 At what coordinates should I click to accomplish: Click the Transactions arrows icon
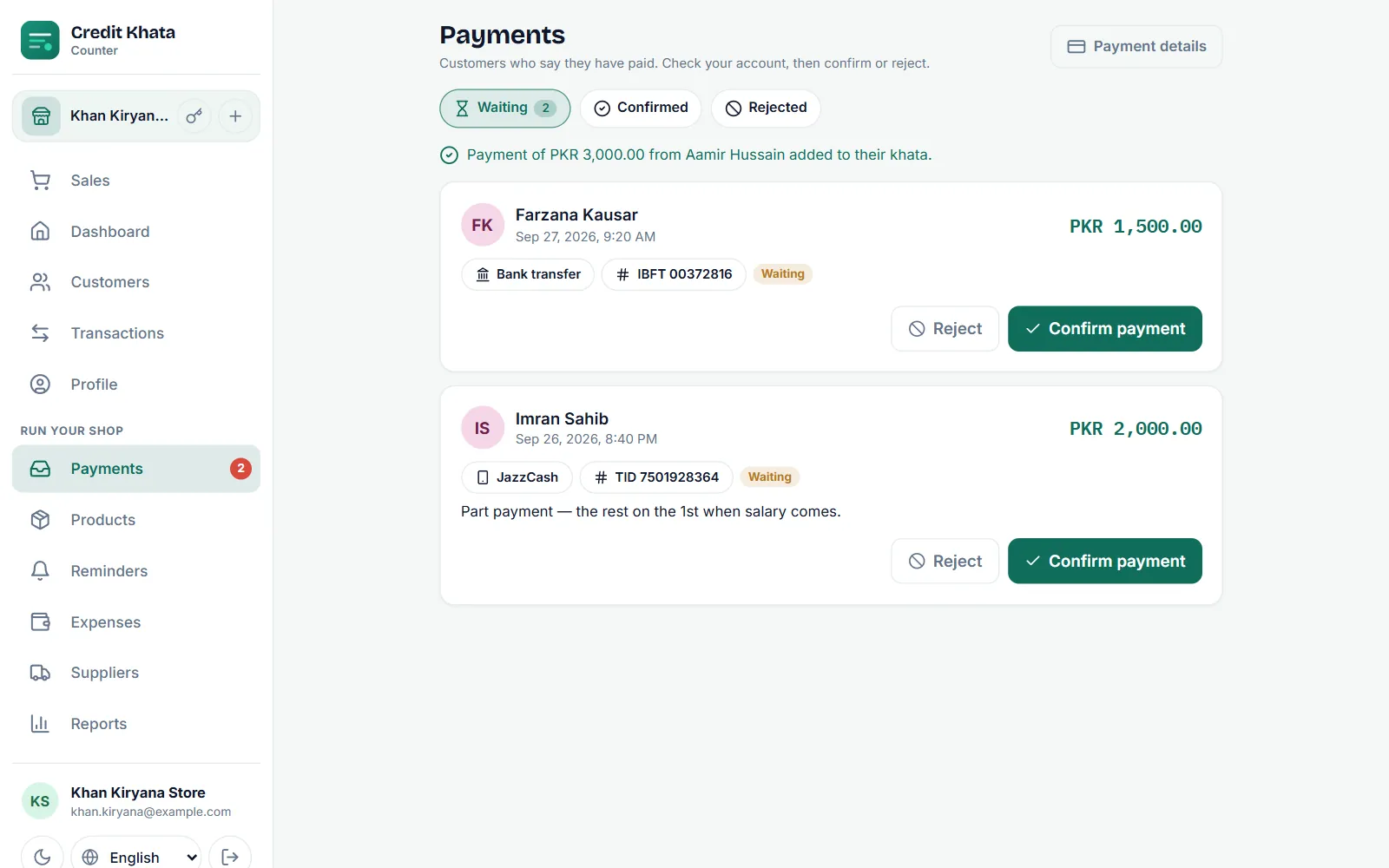tap(40, 333)
